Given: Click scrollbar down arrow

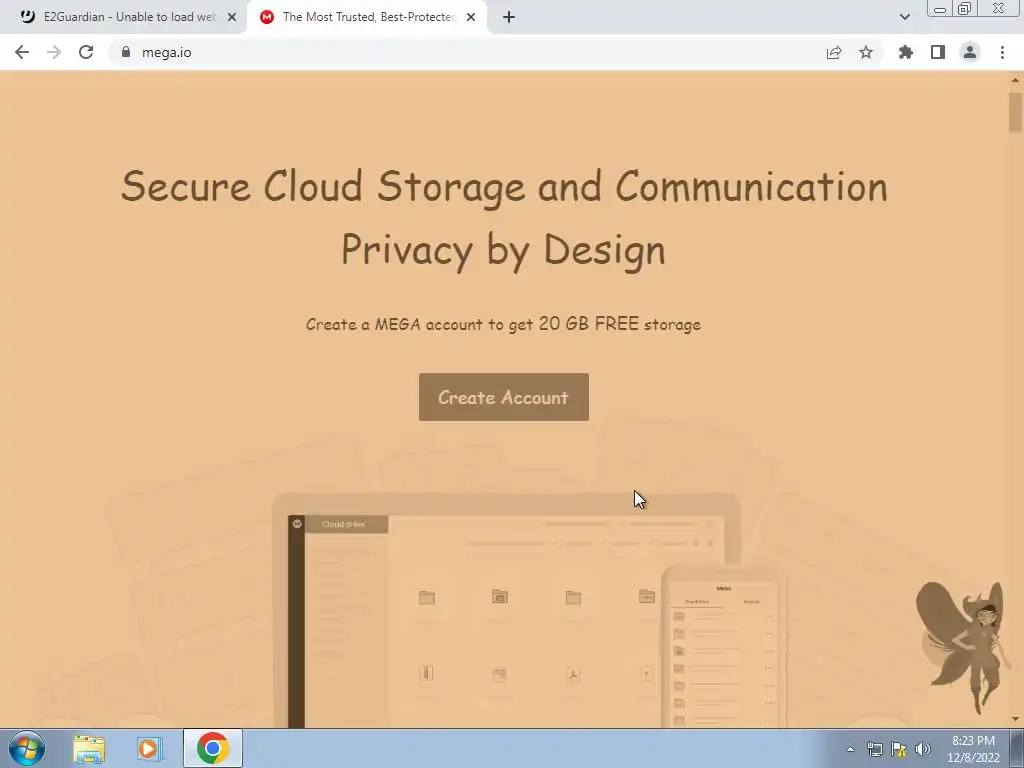Looking at the screenshot, I should tap(1015, 719).
